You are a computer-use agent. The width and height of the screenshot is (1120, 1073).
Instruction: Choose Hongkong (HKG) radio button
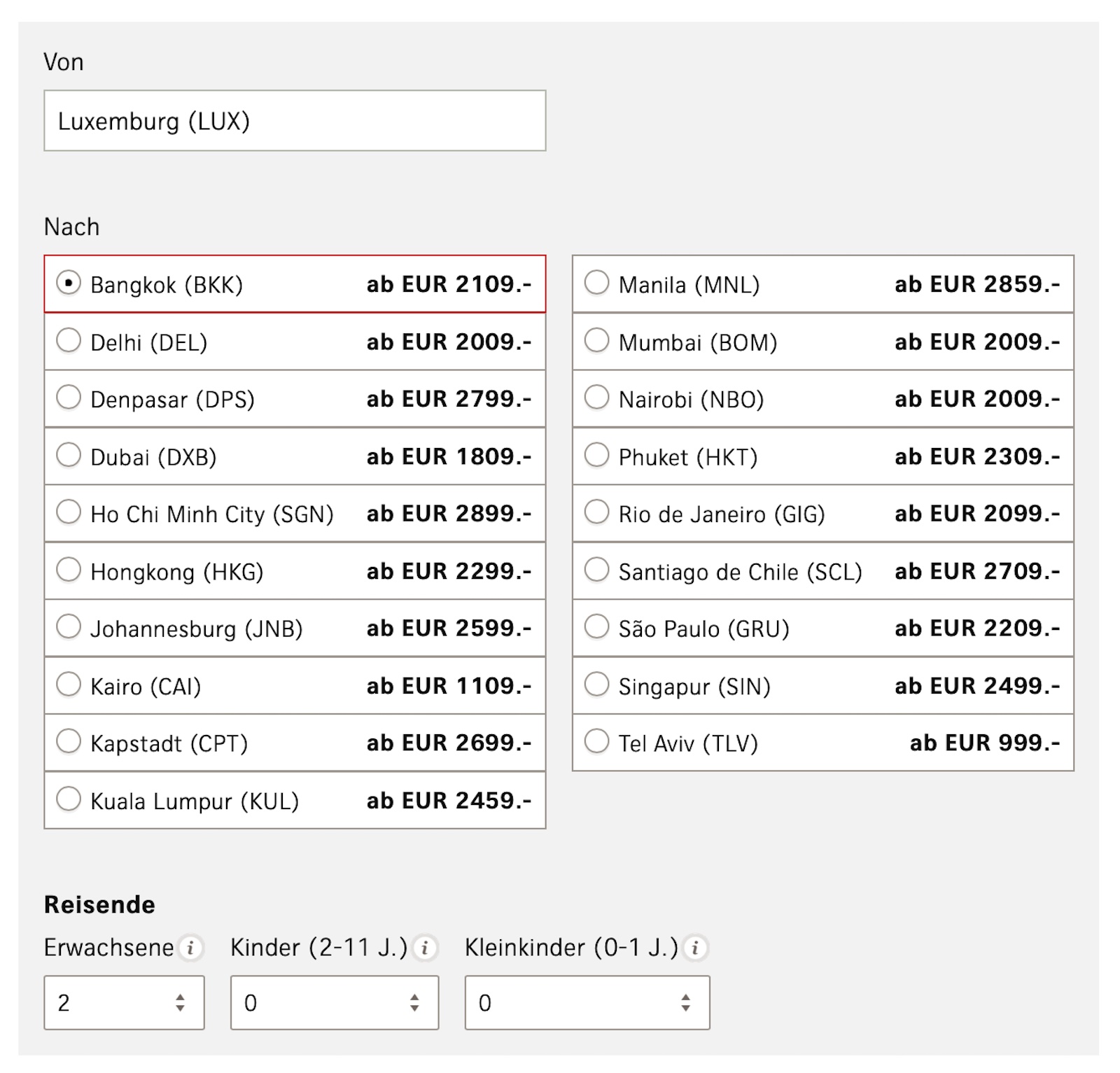[69, 570]
